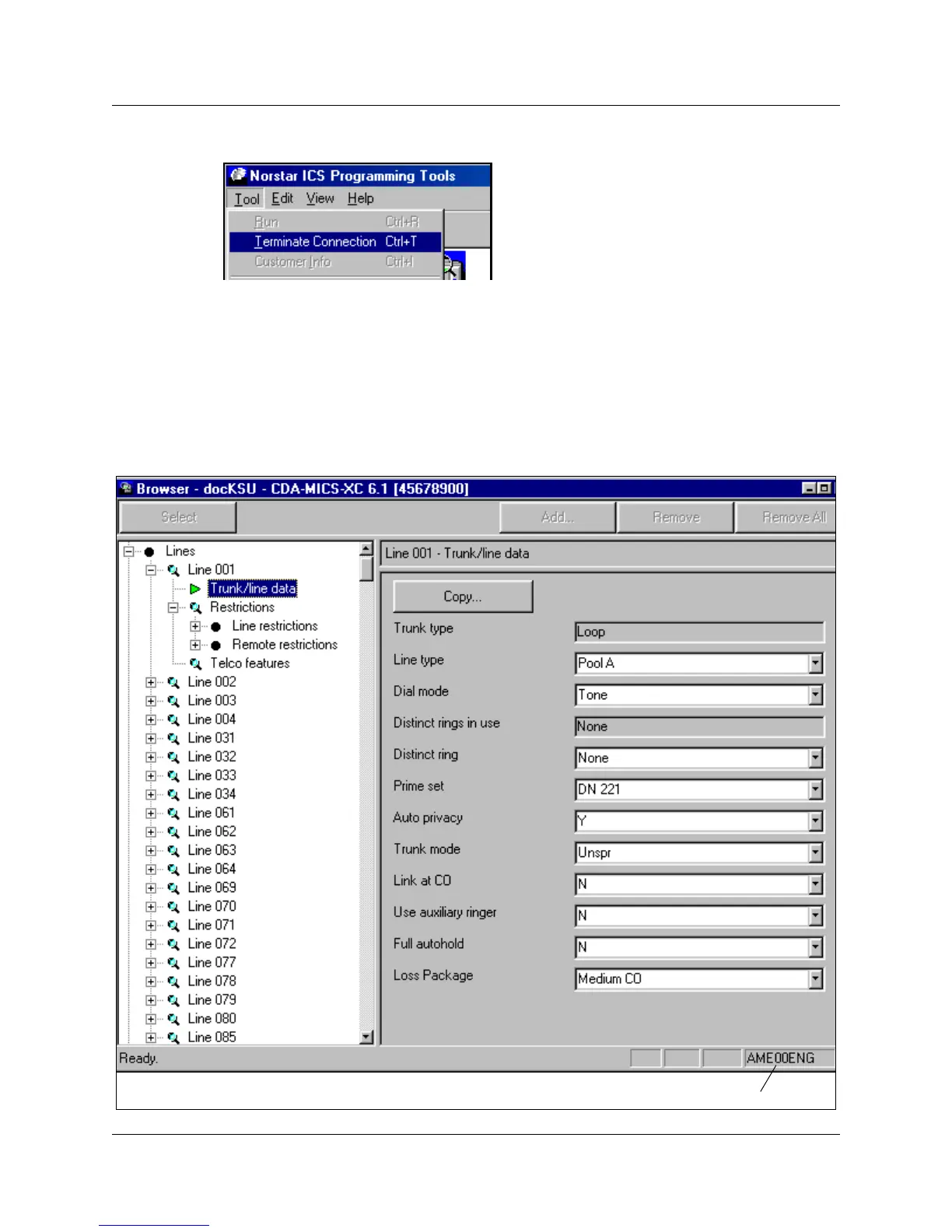Click the magnifier icon next to Line 003
Image resolution: width=952 pixels, height=1232 pixels.
(x=173, y=701)
